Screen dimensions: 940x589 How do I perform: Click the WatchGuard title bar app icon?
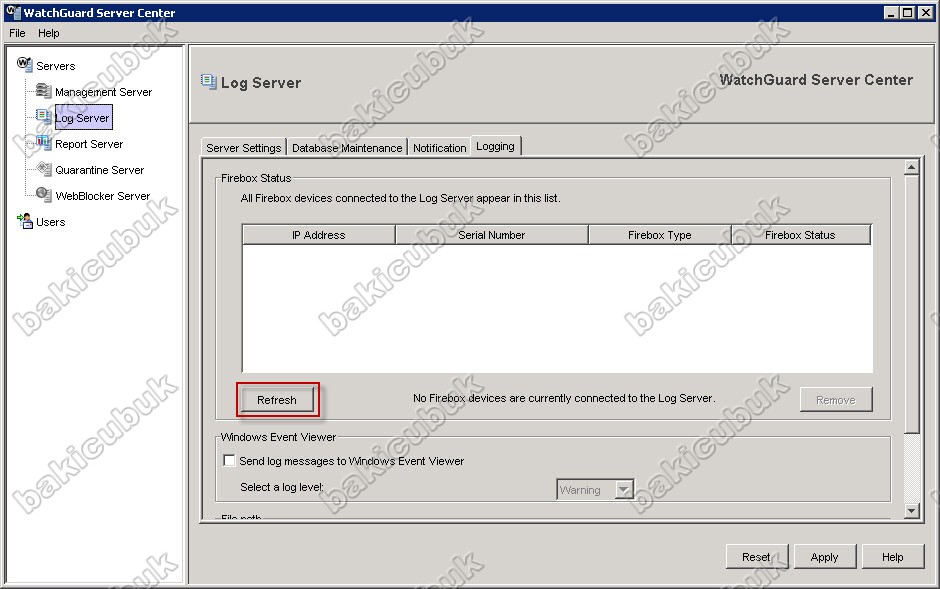click(13, 12)
